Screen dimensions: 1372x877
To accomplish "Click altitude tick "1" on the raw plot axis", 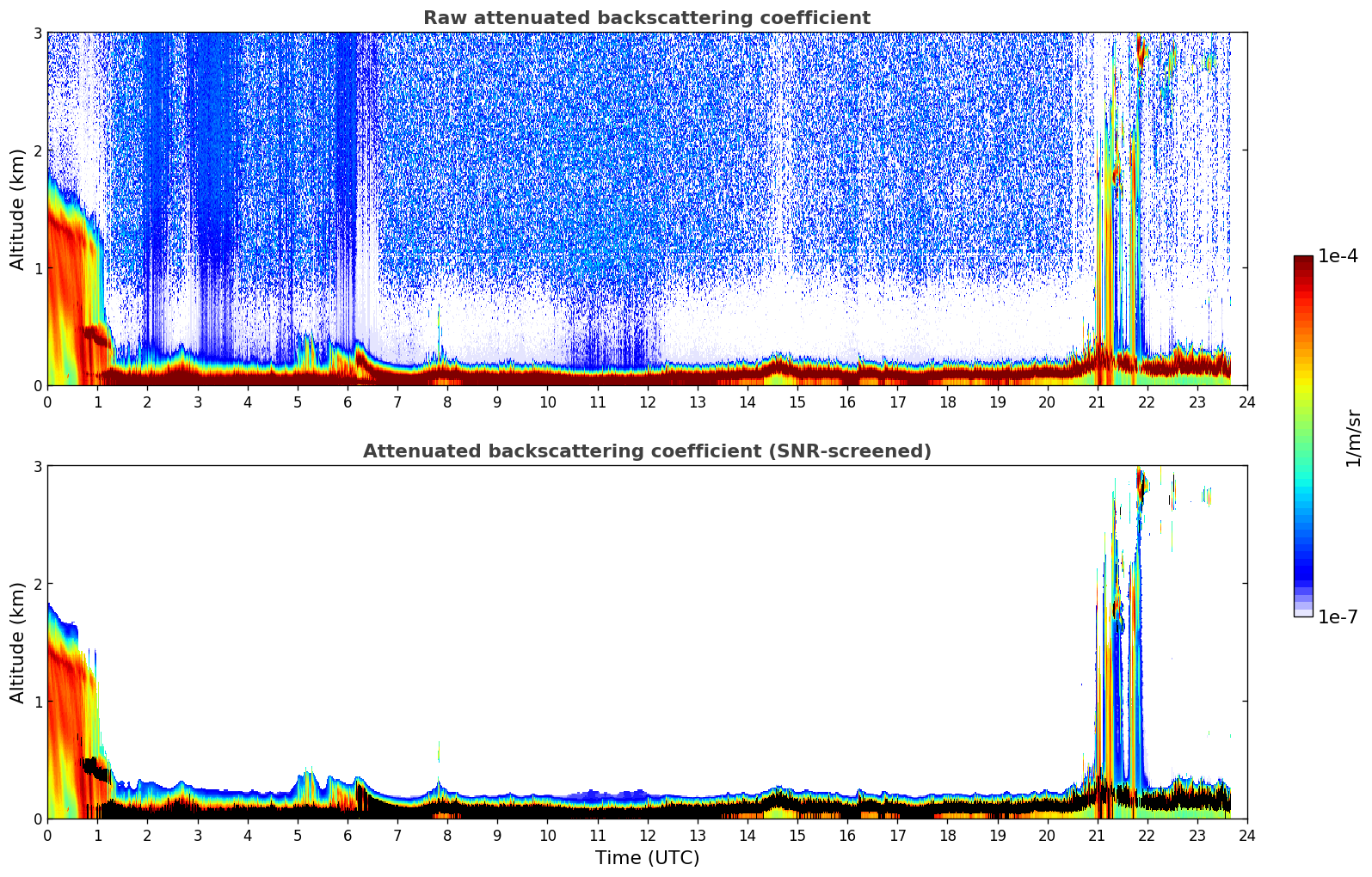I will click(38, 268).
